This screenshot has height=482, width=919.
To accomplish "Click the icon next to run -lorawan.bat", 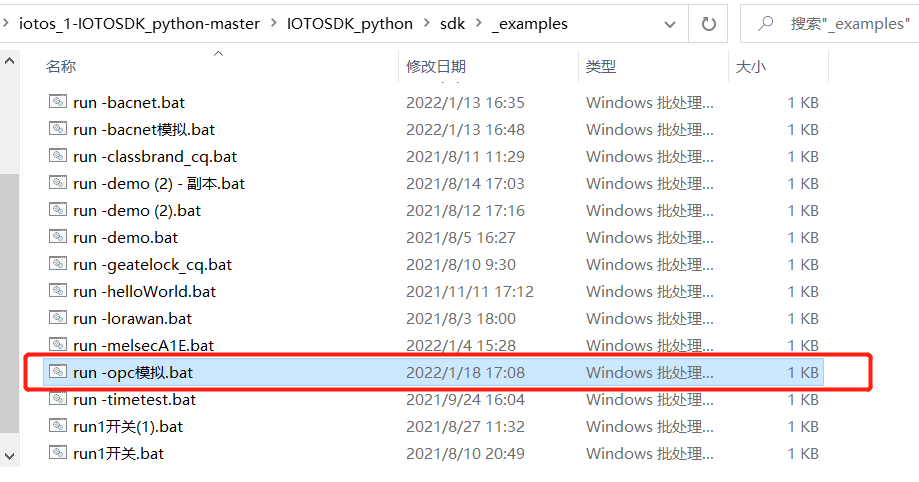I will point(59,318).
